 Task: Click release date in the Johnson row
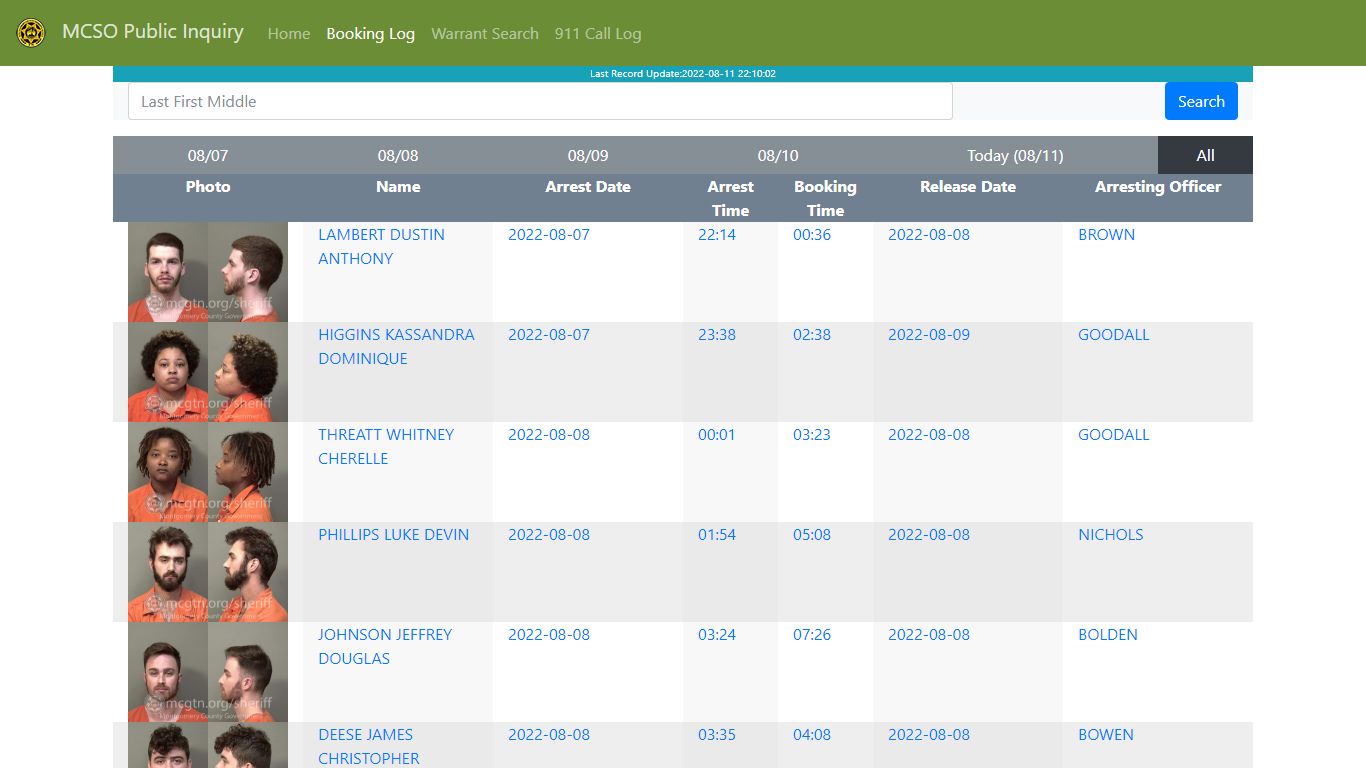pyautogui.click(x=929, y=634)
